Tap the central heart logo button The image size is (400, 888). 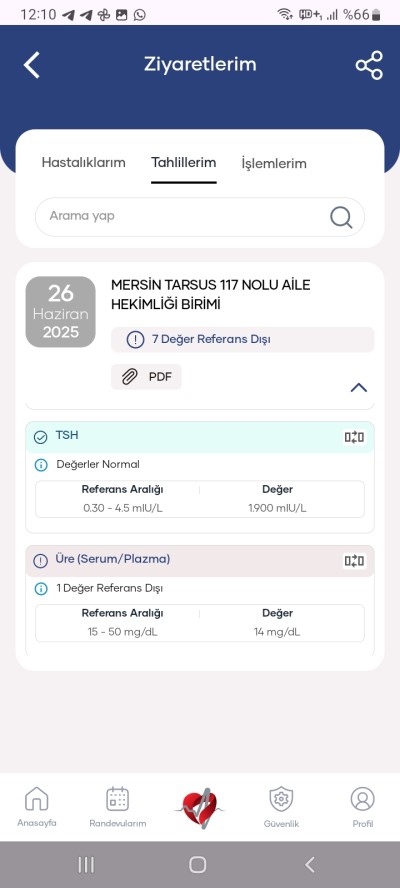pos(199,808)
